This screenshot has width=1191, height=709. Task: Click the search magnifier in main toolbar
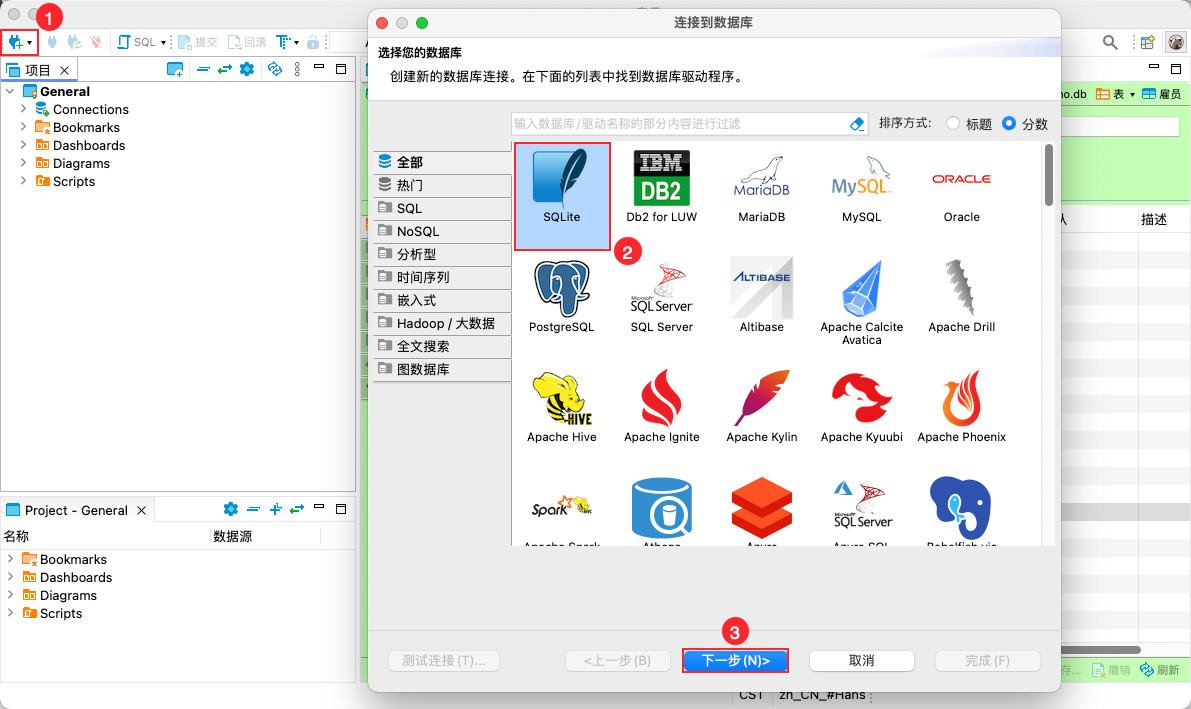1110,43
